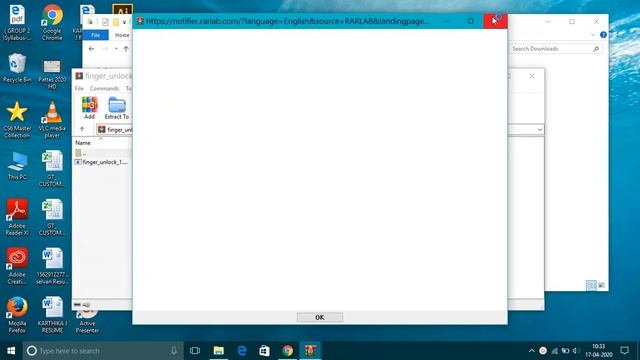
Task: Open Microsoft Store from the taskbar
Action: (264, 351)
